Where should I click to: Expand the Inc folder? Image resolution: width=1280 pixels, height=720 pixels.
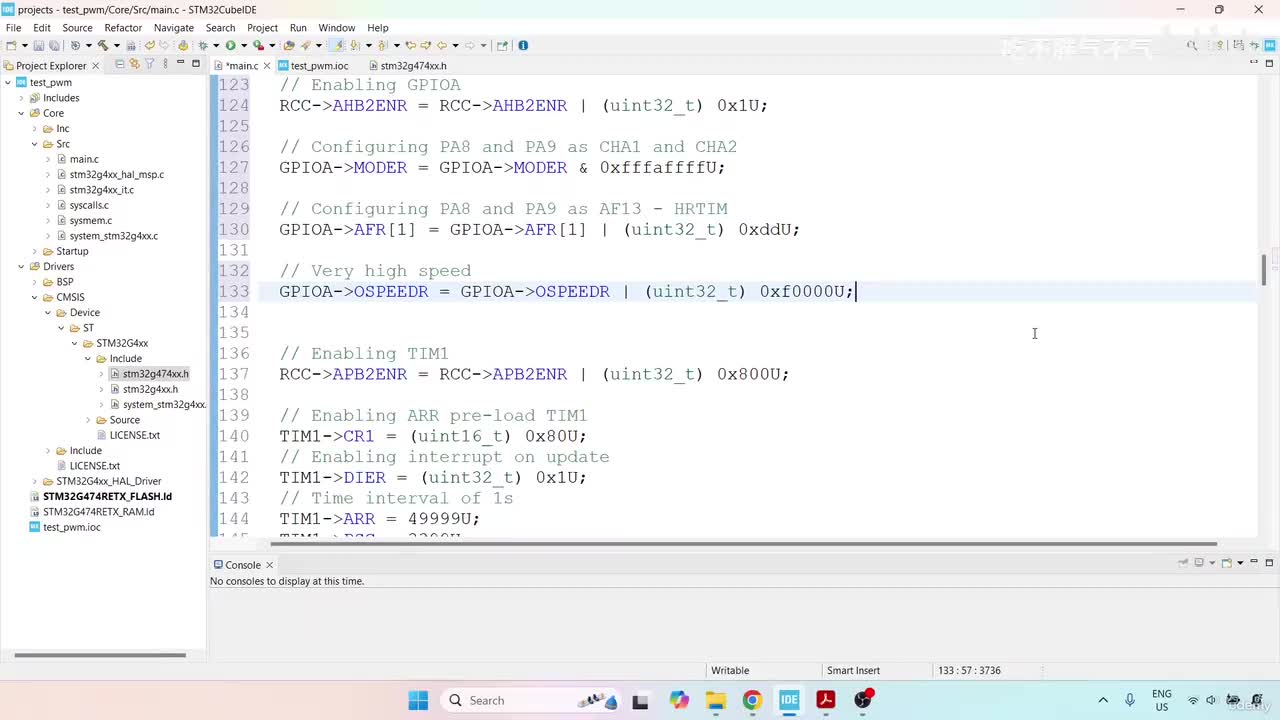tap(35, 129)
